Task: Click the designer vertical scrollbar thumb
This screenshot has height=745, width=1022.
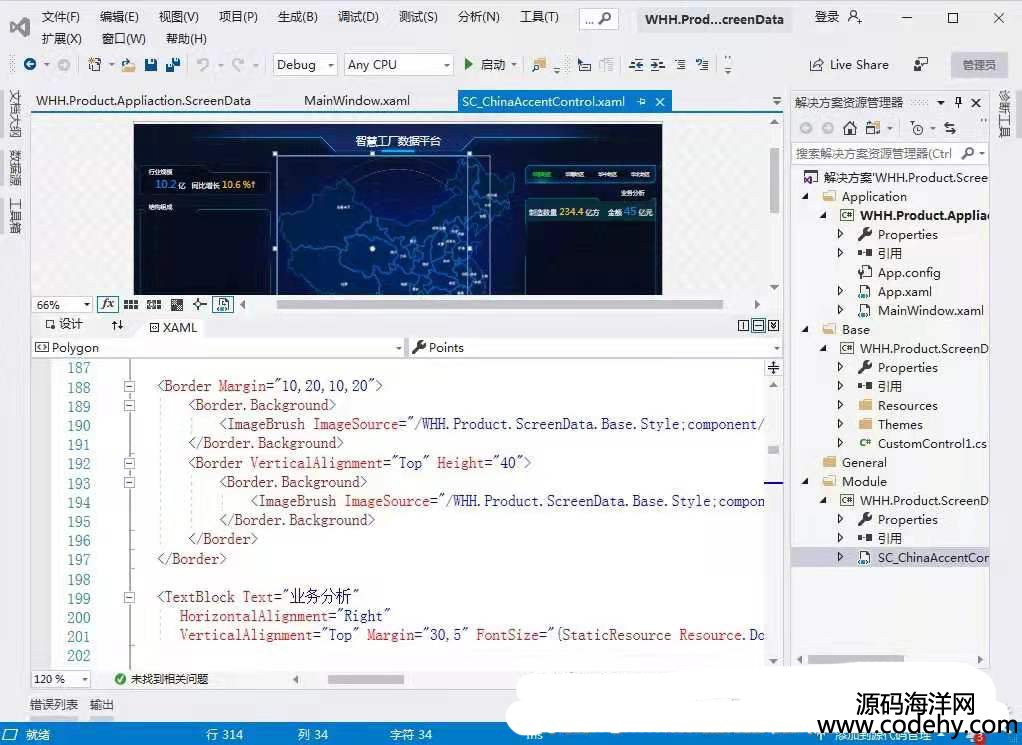Action: tap(774, 181)
